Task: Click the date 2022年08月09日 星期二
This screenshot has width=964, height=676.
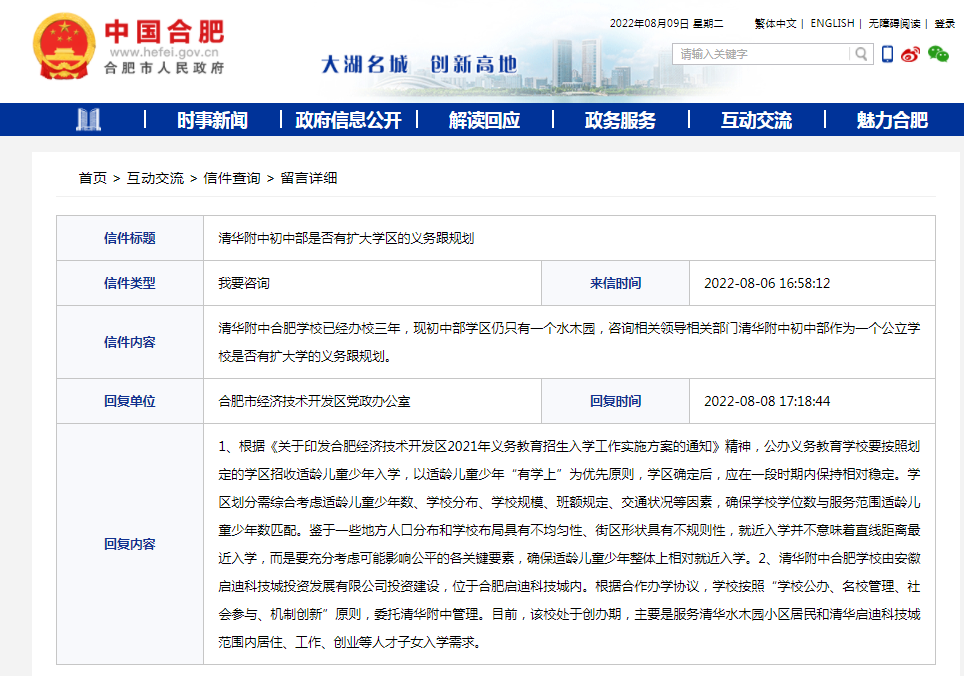Action: tap(666, 23)
